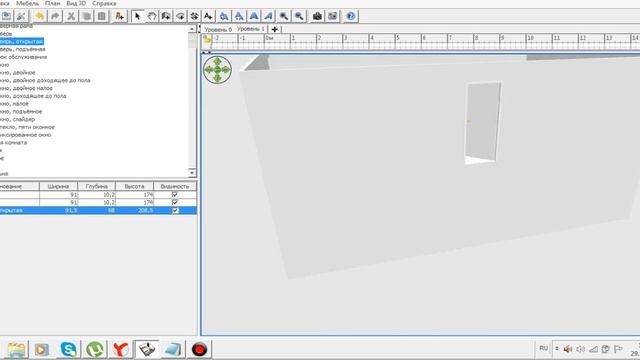Sort furniture by Видимость column header
Viewport: 640px width, 360px height.
(175, 186)
